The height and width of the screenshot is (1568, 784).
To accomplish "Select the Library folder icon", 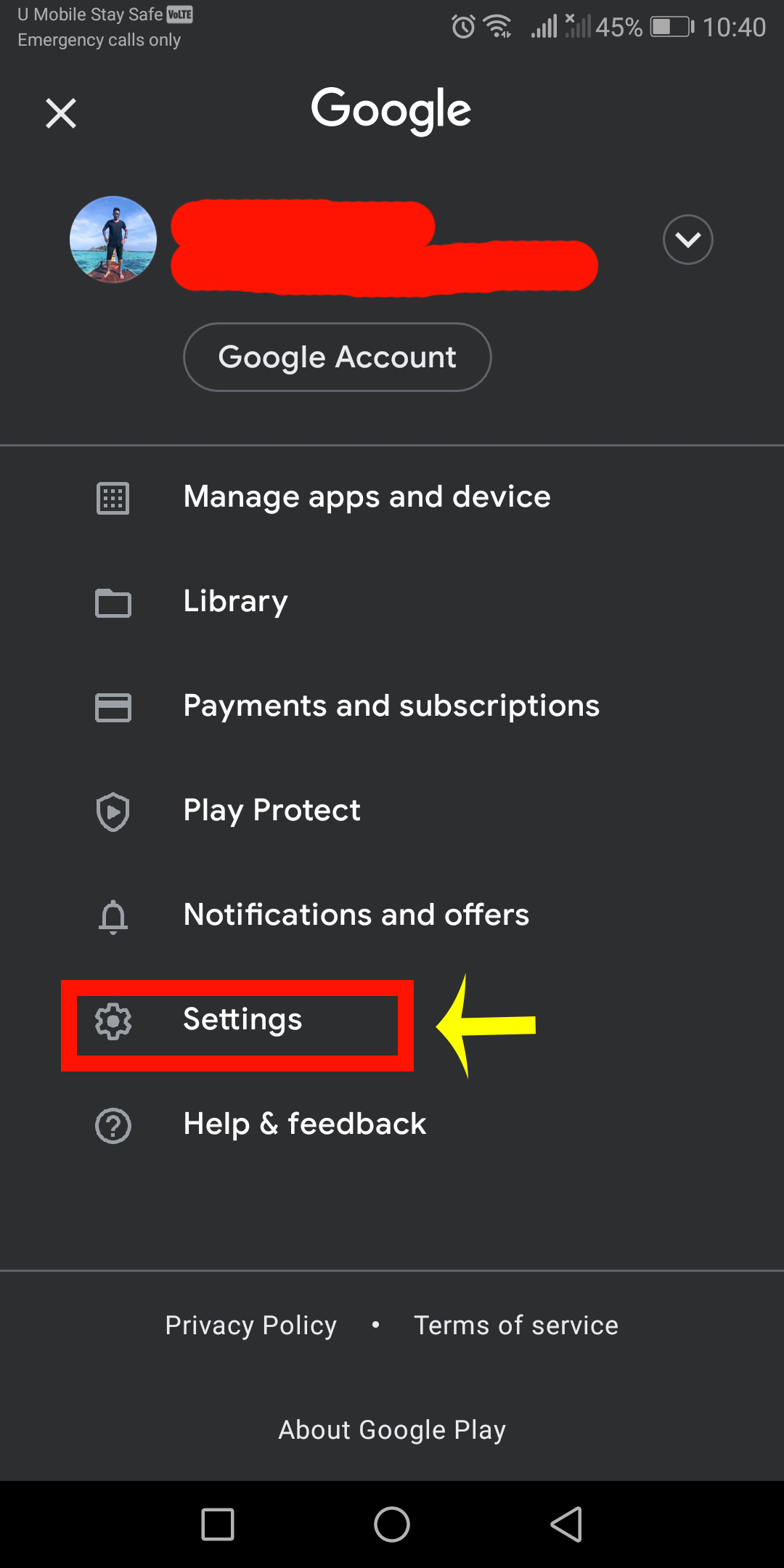I will click(x=113, y=603).
